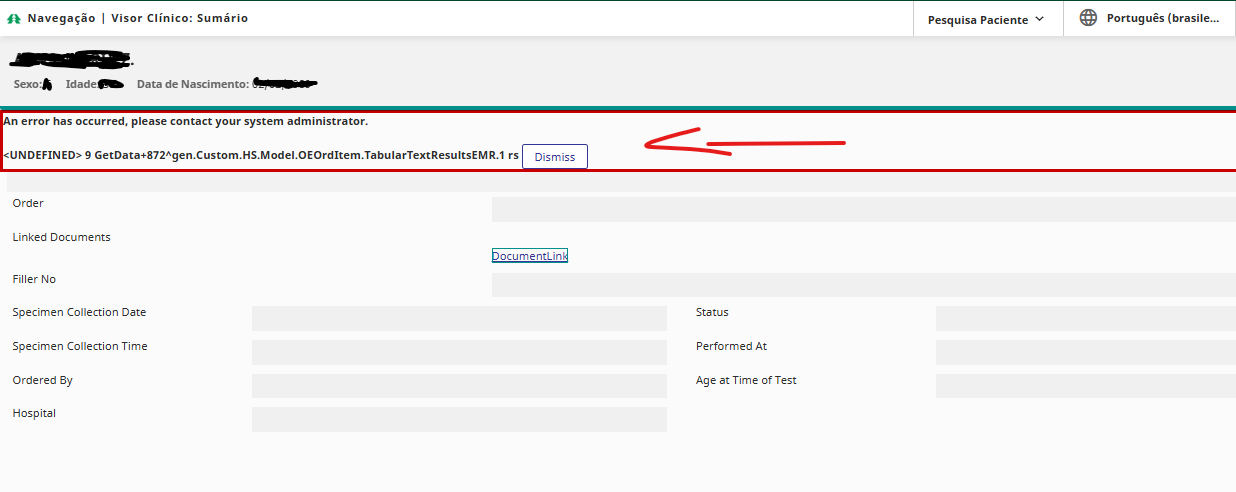Click the Filler No field
Viewport: 1236px width, 492px height.
(x=863, y=285)
